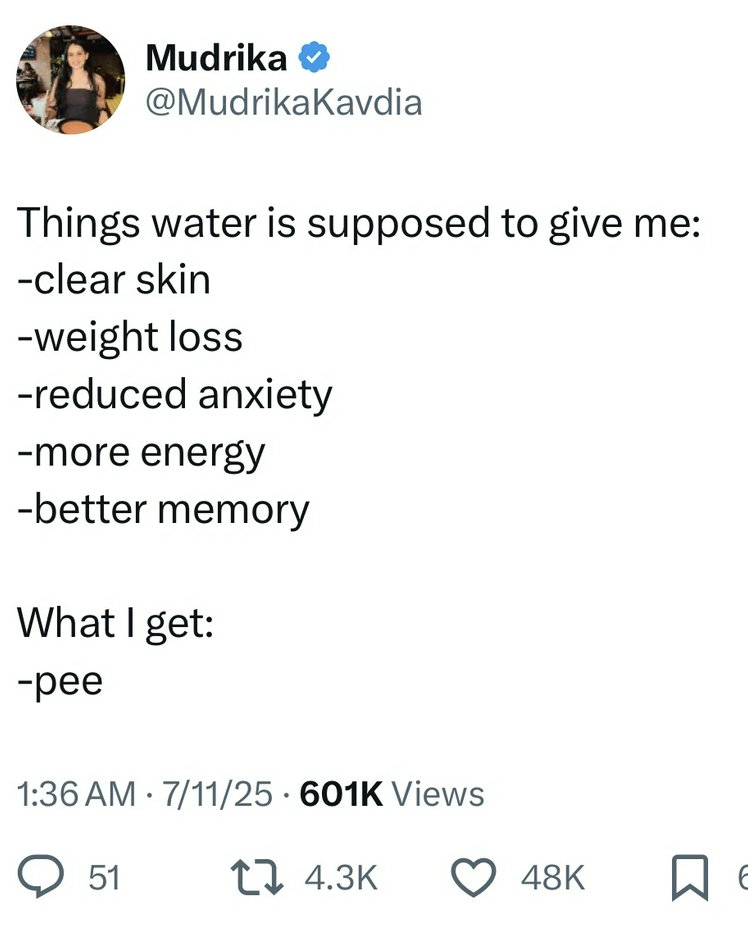748x936 pixels.
Task: Open Mudrika's profile via the display name
Action: coord(215,58)
